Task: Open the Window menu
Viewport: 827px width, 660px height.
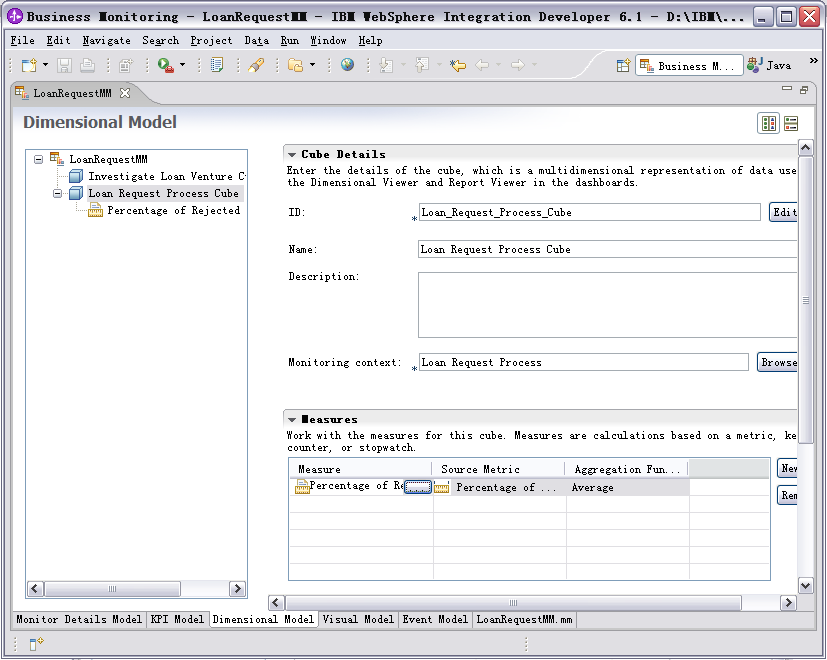Action: [x=328, y=41]
